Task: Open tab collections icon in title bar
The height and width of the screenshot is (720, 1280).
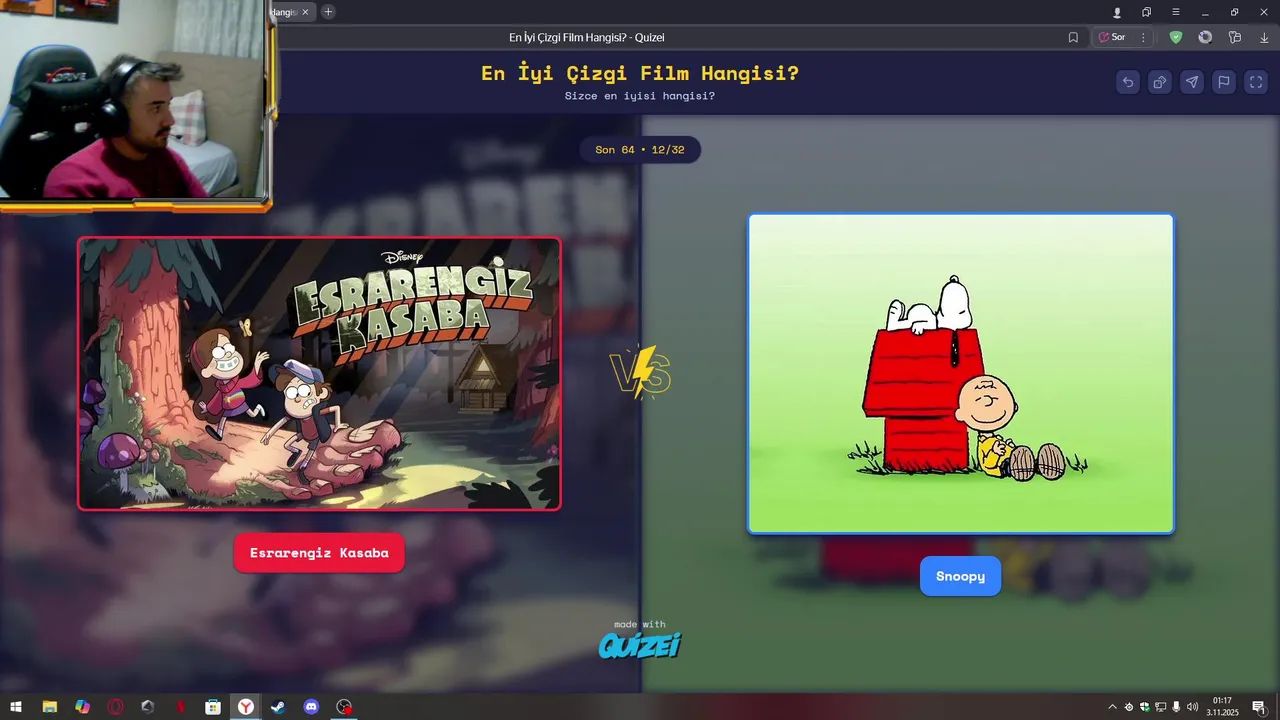Action: [1146, 12]
